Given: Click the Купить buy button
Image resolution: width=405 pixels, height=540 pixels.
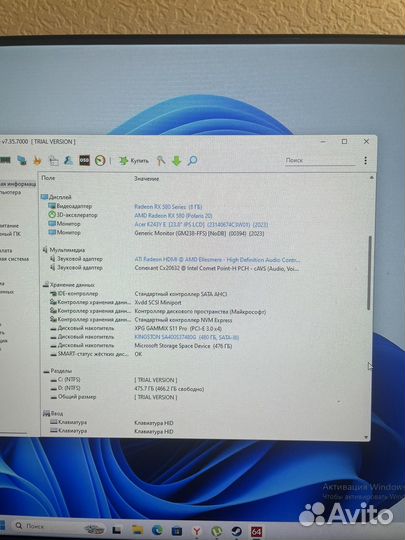Looking at the screenshot, I should tap(134, 161).
